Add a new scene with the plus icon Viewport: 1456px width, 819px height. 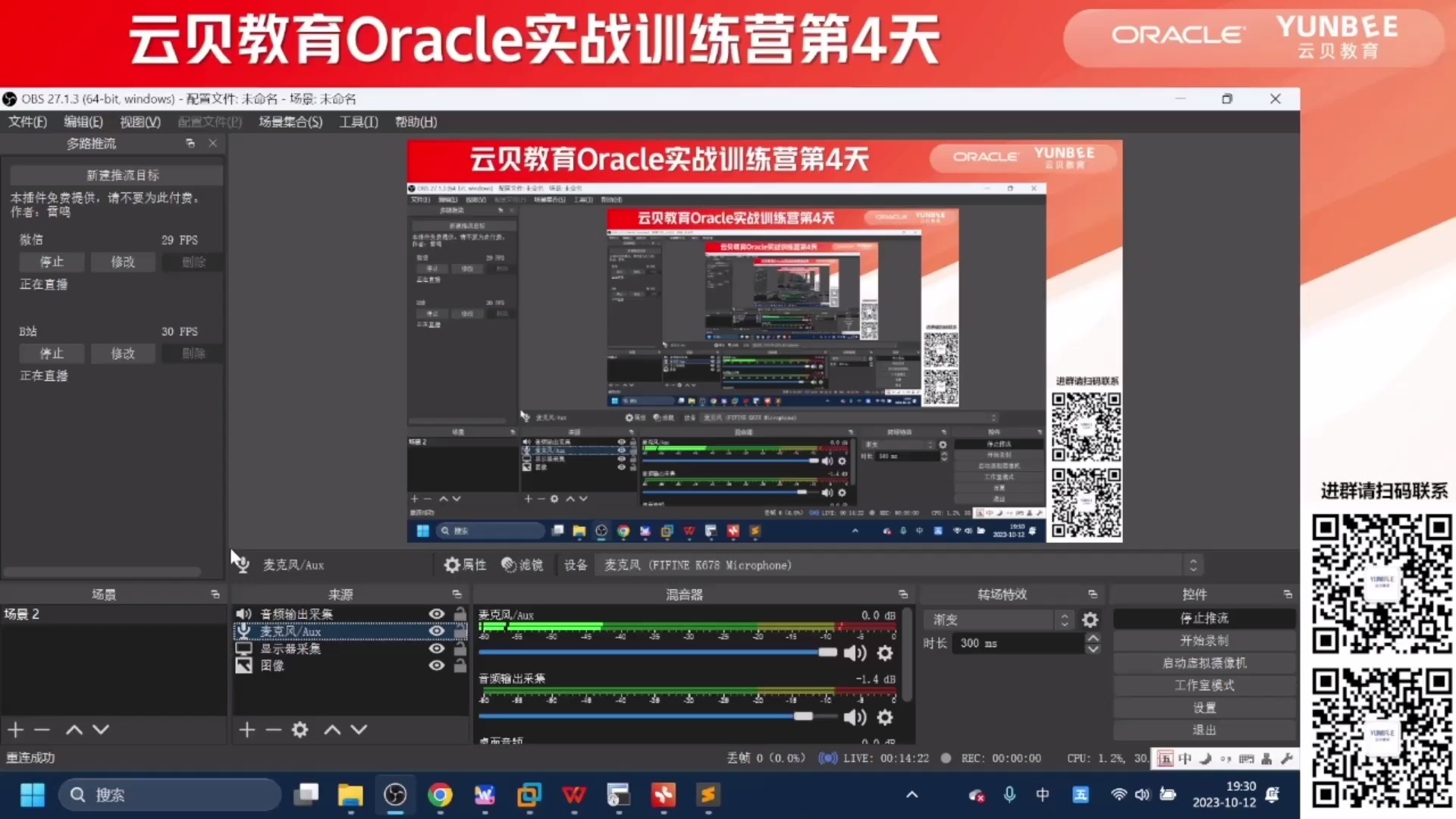(x=15, y=730)
